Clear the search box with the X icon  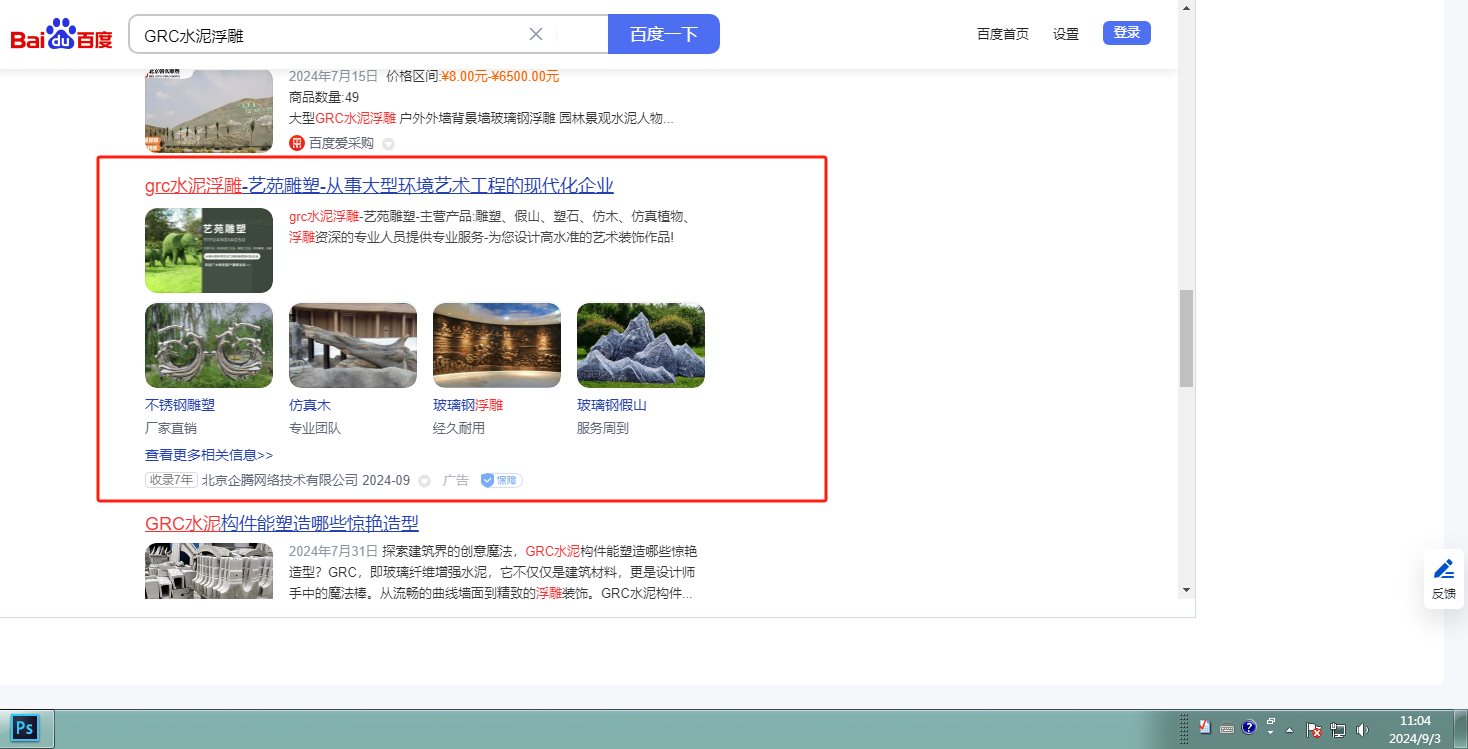click(536, 34)
